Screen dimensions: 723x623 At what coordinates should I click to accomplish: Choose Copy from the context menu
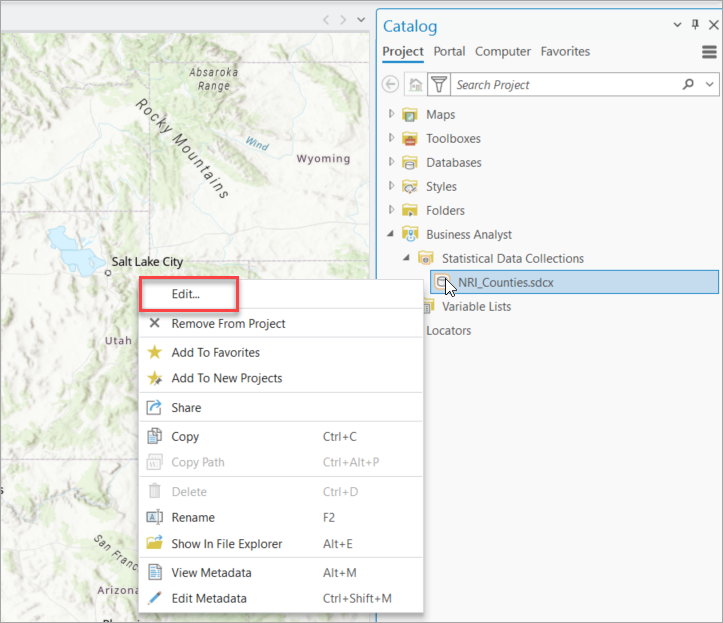pos(281,437)
